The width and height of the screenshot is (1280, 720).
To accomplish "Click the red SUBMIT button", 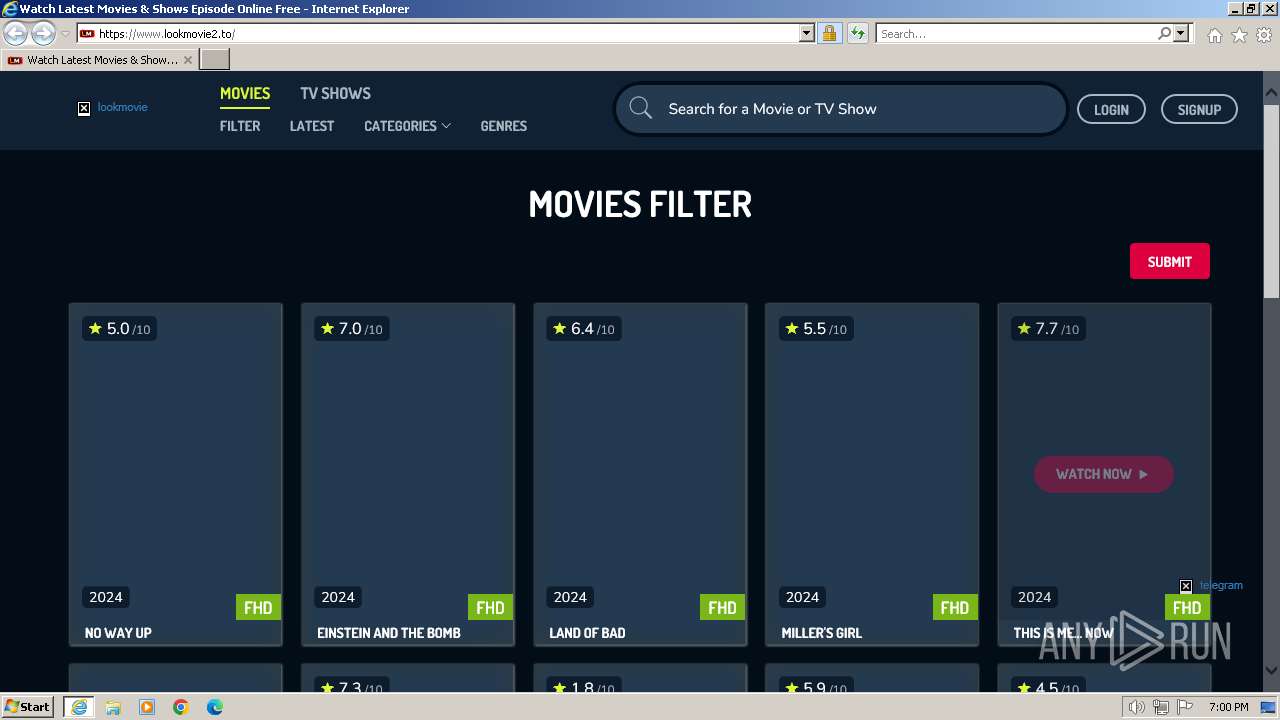I will [x=1169, y=261].
